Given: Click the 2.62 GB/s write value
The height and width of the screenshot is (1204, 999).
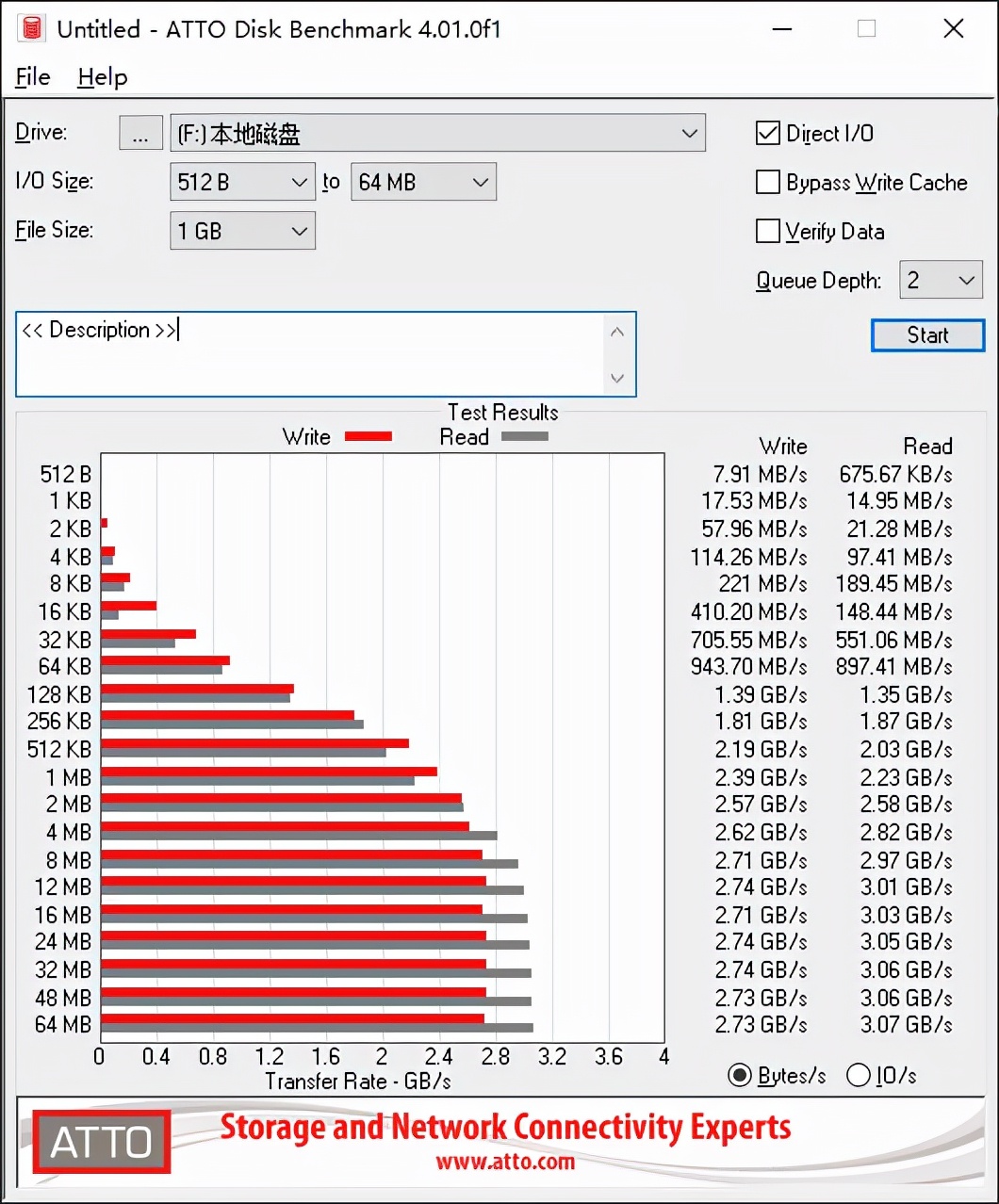Looking at the screenshot, I should click(761, 833).
